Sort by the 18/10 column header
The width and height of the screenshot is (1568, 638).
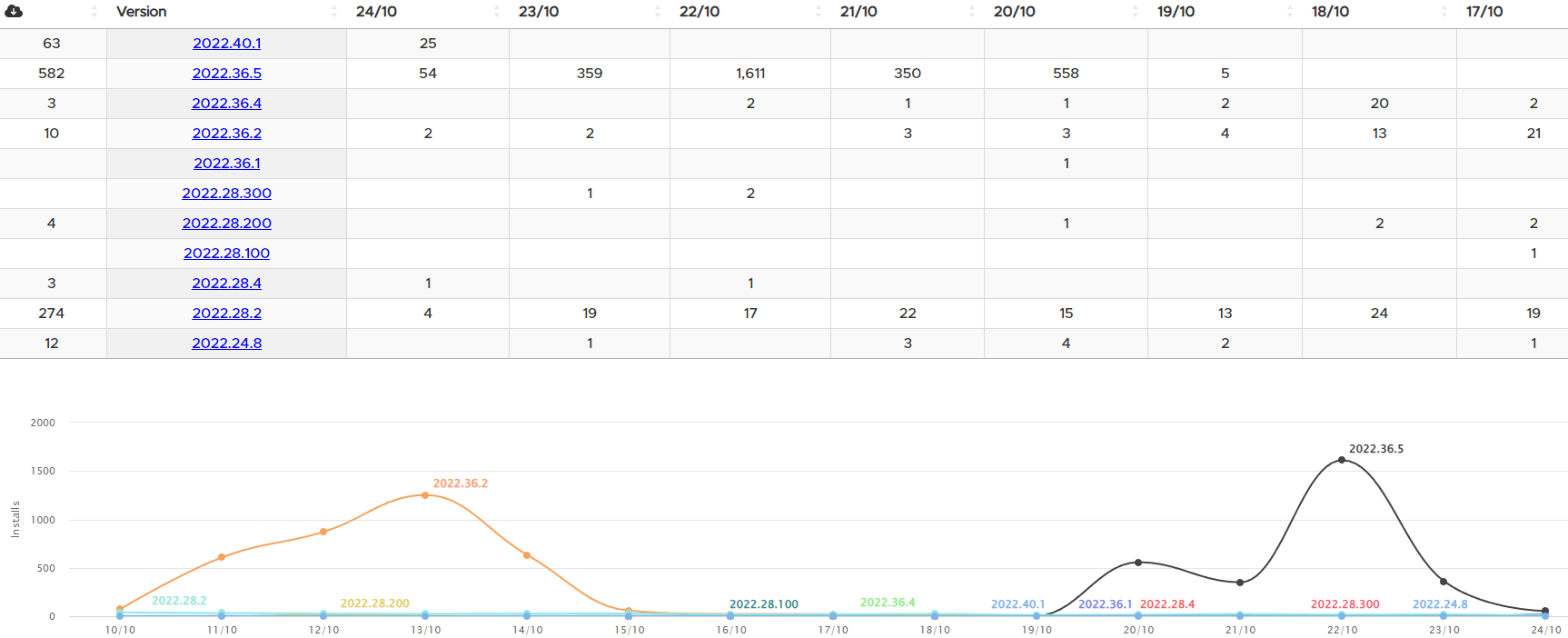point(1330,12)
